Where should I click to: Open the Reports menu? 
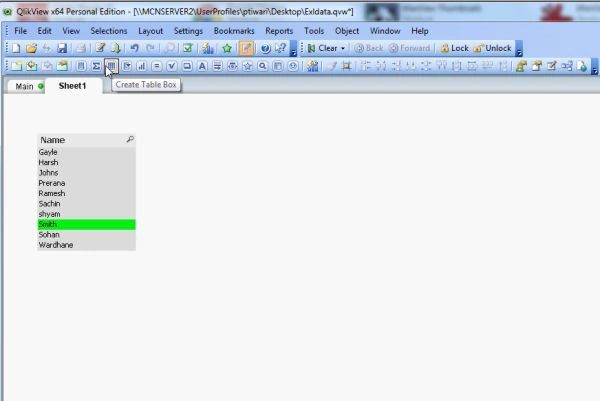click(279, 31)
